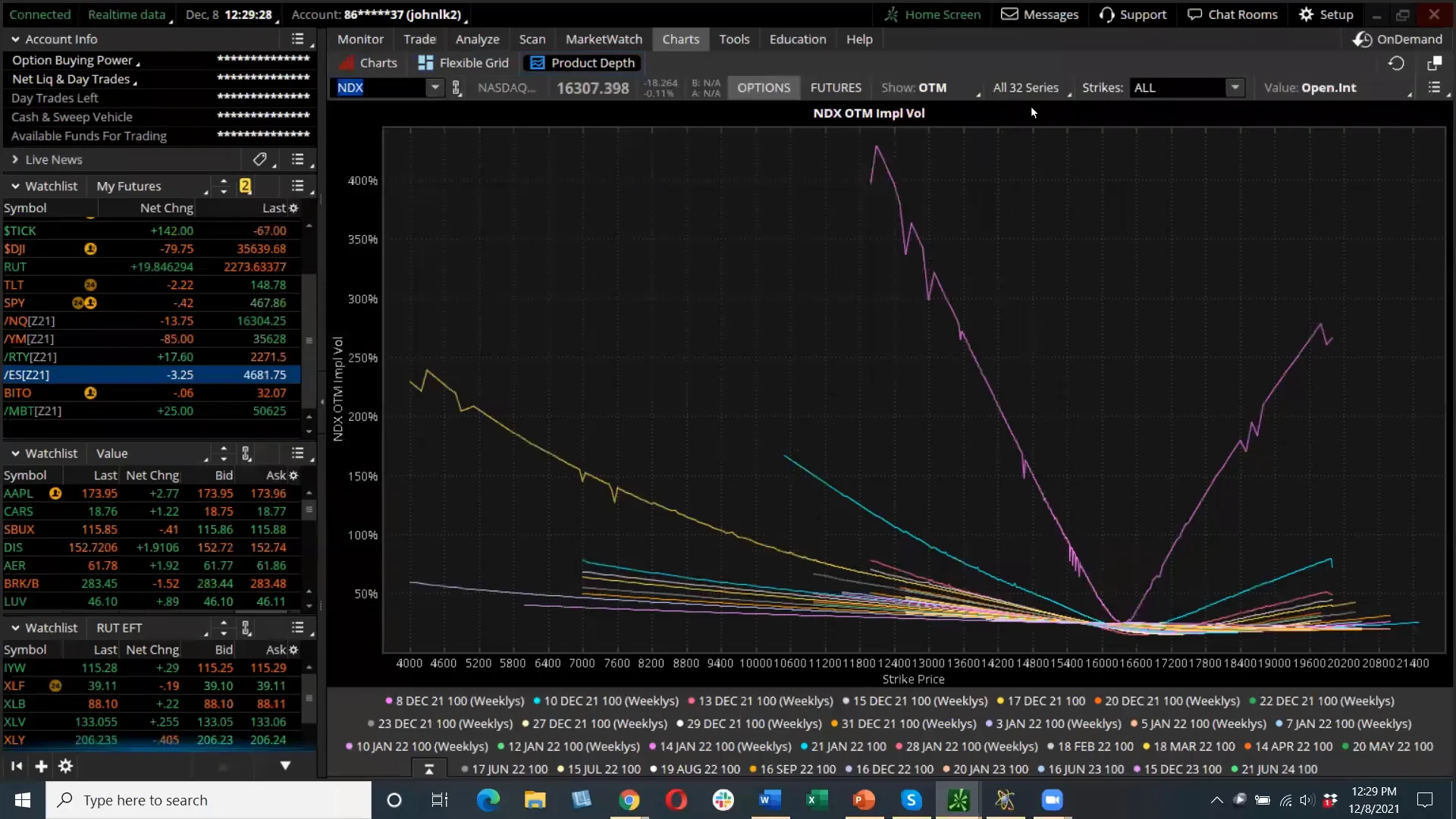
Task: Click the sidebar collapse arrow icon
Action: [17, 766]
